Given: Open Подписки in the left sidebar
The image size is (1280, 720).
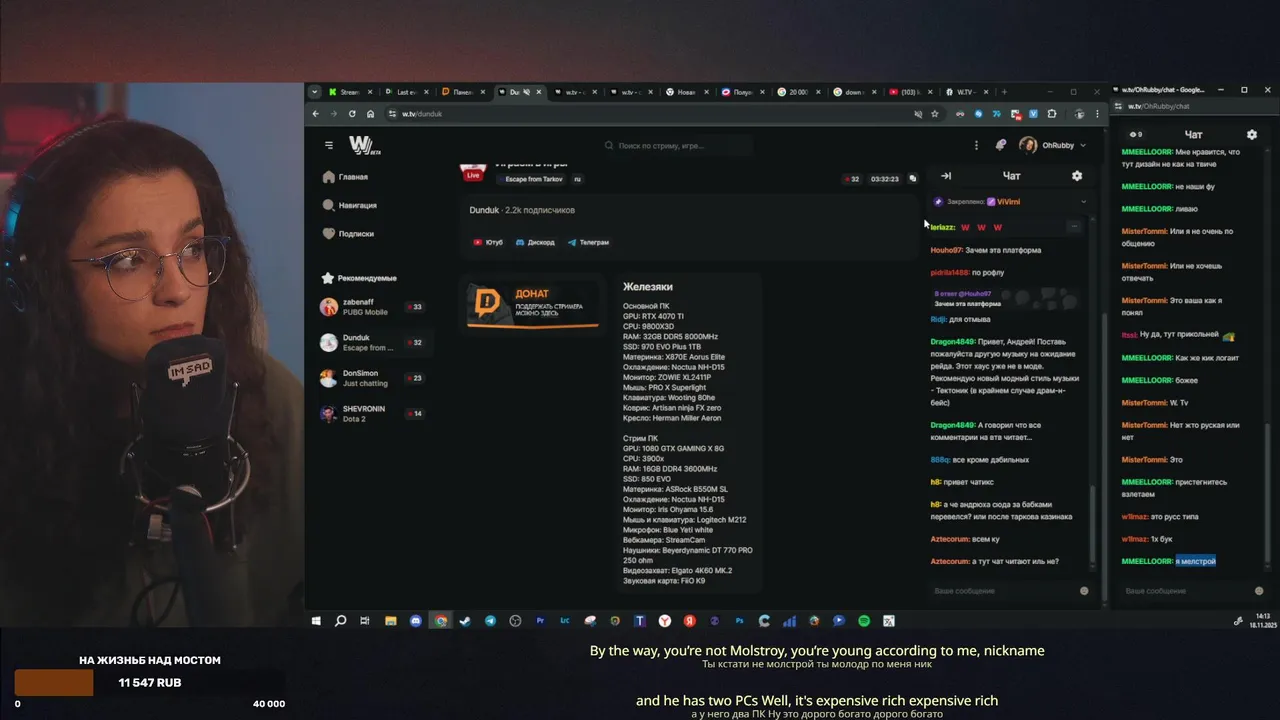Looking at the screenshot, I should coord(348,233).
